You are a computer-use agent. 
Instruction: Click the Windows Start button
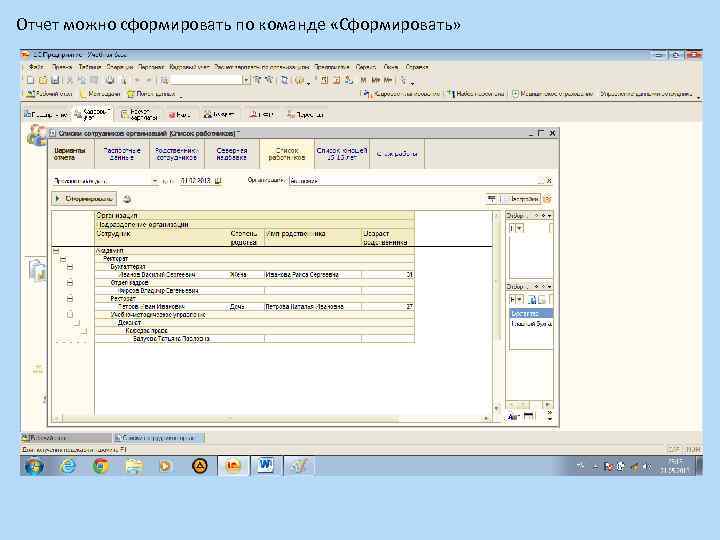click(34, 466)
